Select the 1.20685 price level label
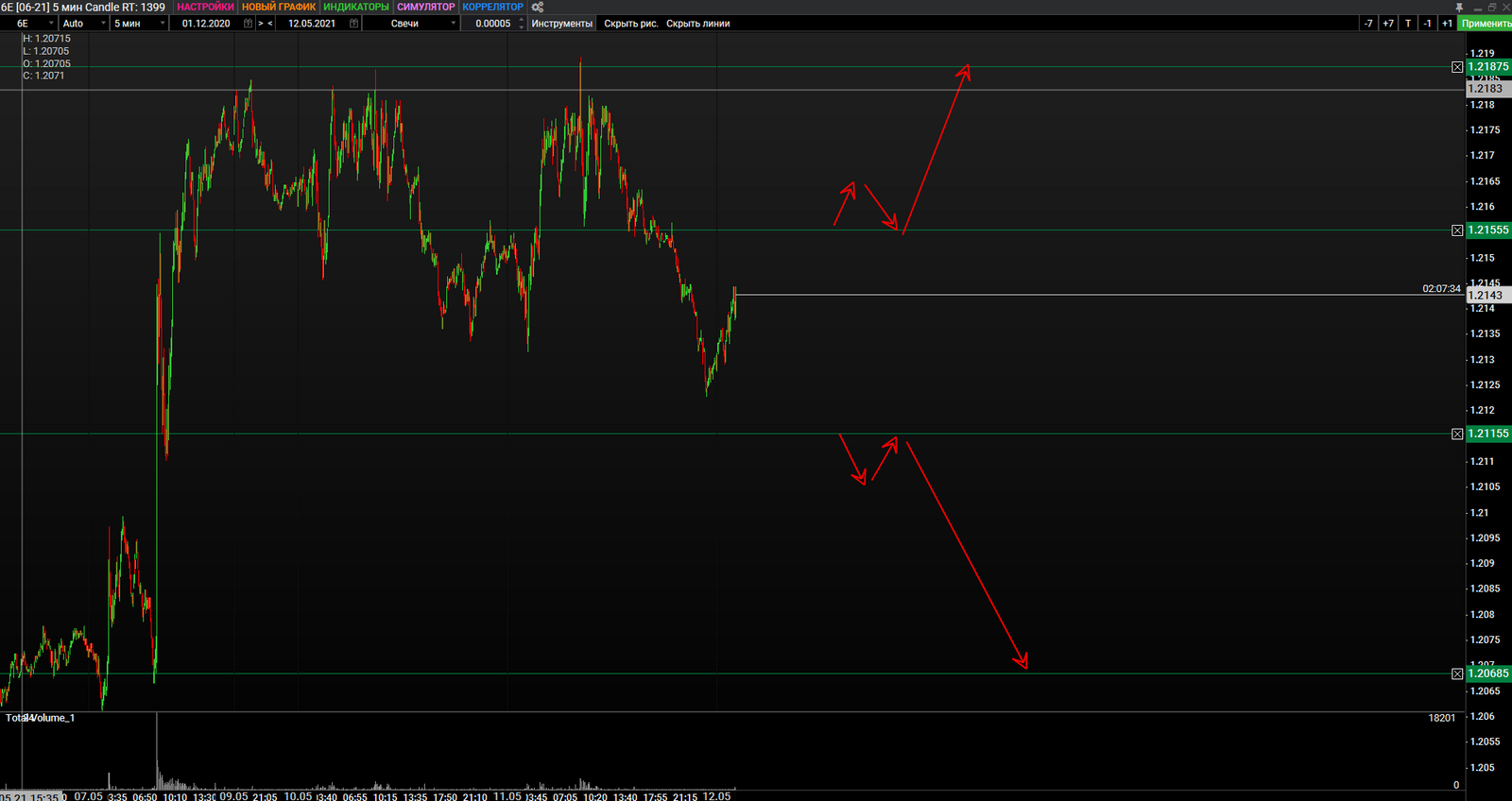The image size is (1512, 801). pyautogui.click(x=1488, y=673)
